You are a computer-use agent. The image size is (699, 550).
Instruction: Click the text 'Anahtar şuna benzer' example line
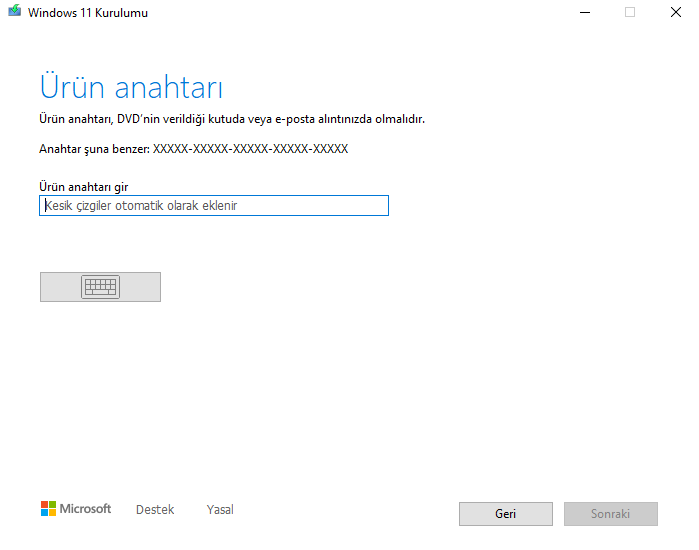(193, 149)
